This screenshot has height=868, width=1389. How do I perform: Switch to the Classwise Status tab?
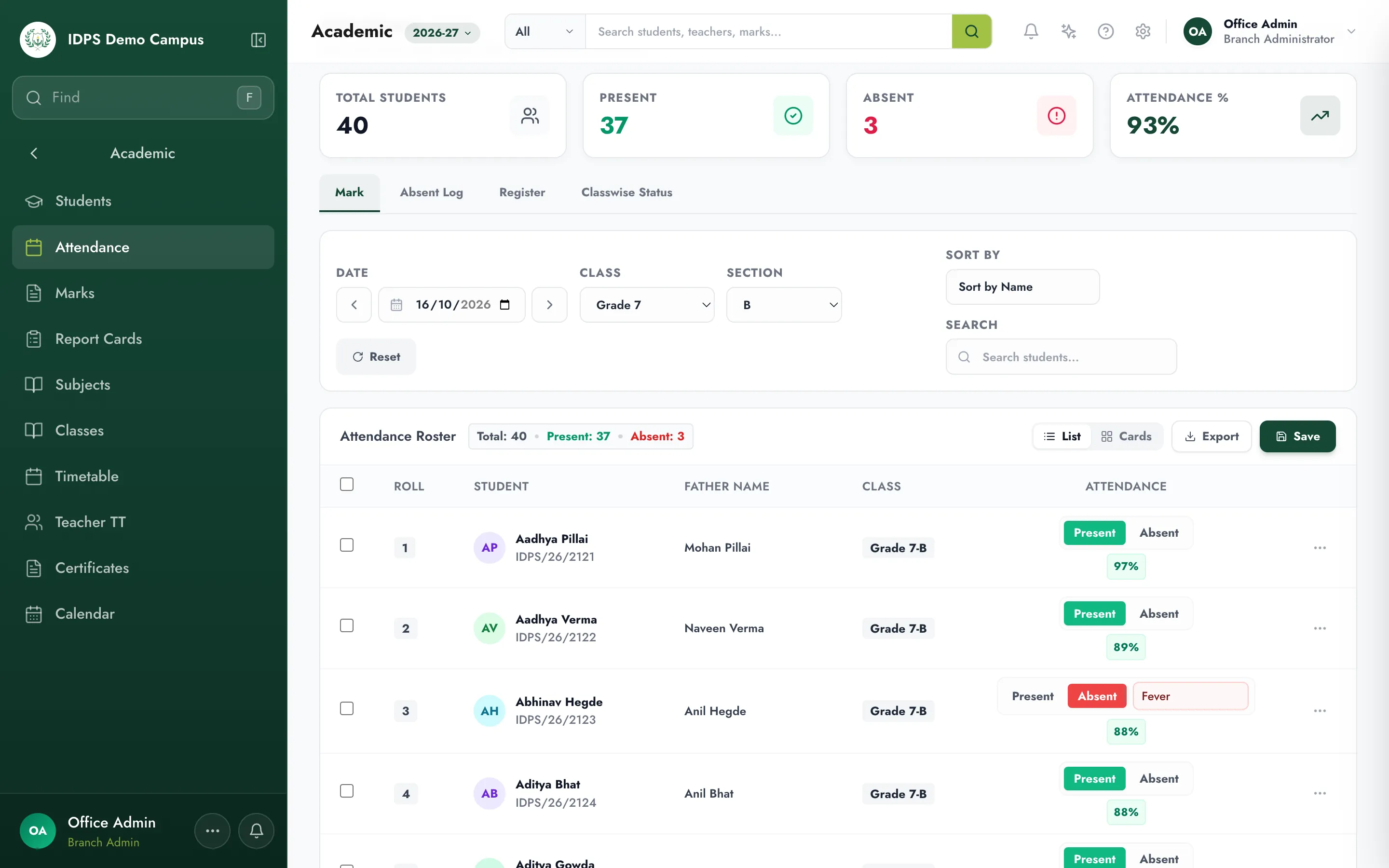coord(626,193)
